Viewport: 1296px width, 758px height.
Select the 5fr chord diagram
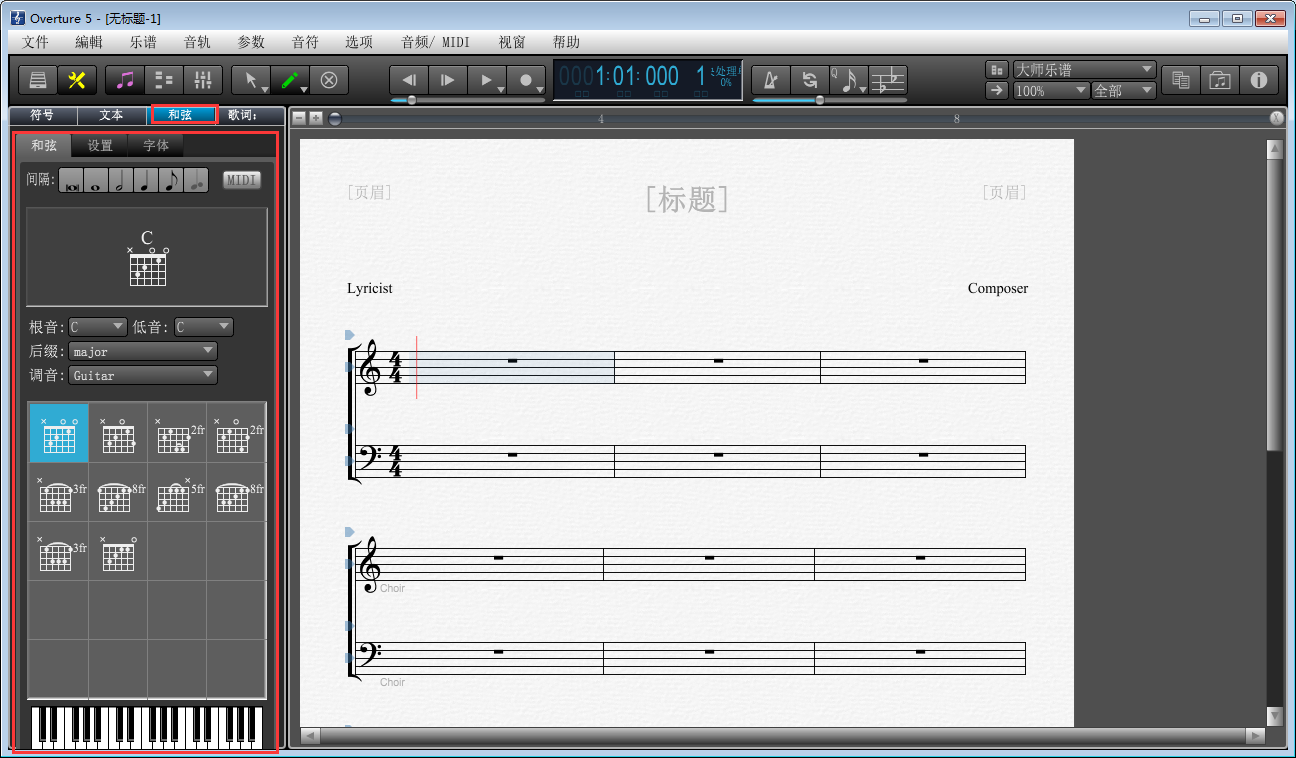tap(177, 492)
